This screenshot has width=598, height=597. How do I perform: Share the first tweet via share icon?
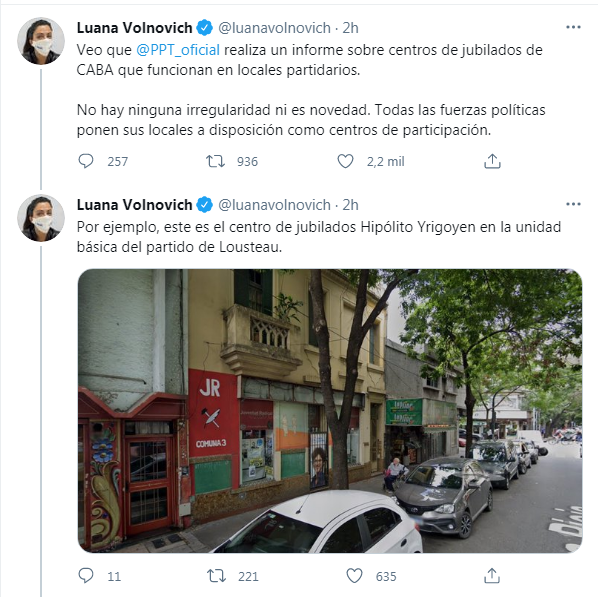[x=492, y=161]
